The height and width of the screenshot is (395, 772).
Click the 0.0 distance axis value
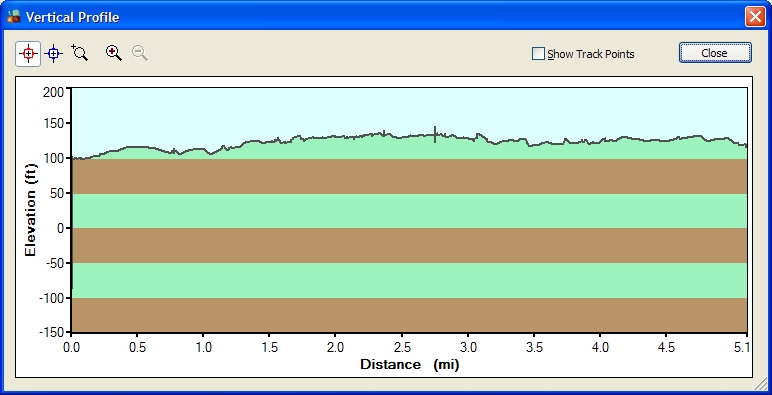(x=71, y=348)
